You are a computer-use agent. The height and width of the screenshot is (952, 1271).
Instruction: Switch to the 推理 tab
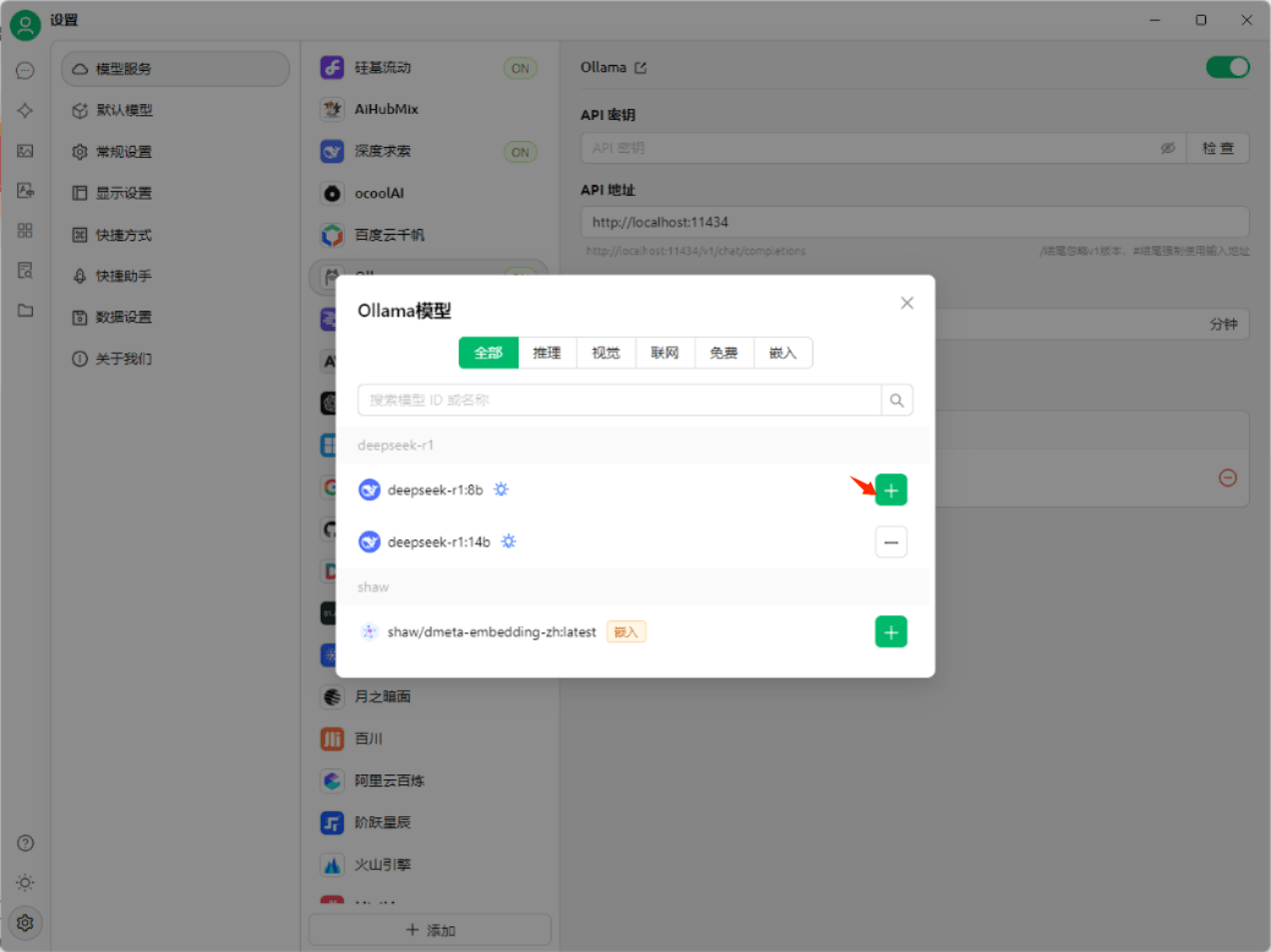point(547,353)
